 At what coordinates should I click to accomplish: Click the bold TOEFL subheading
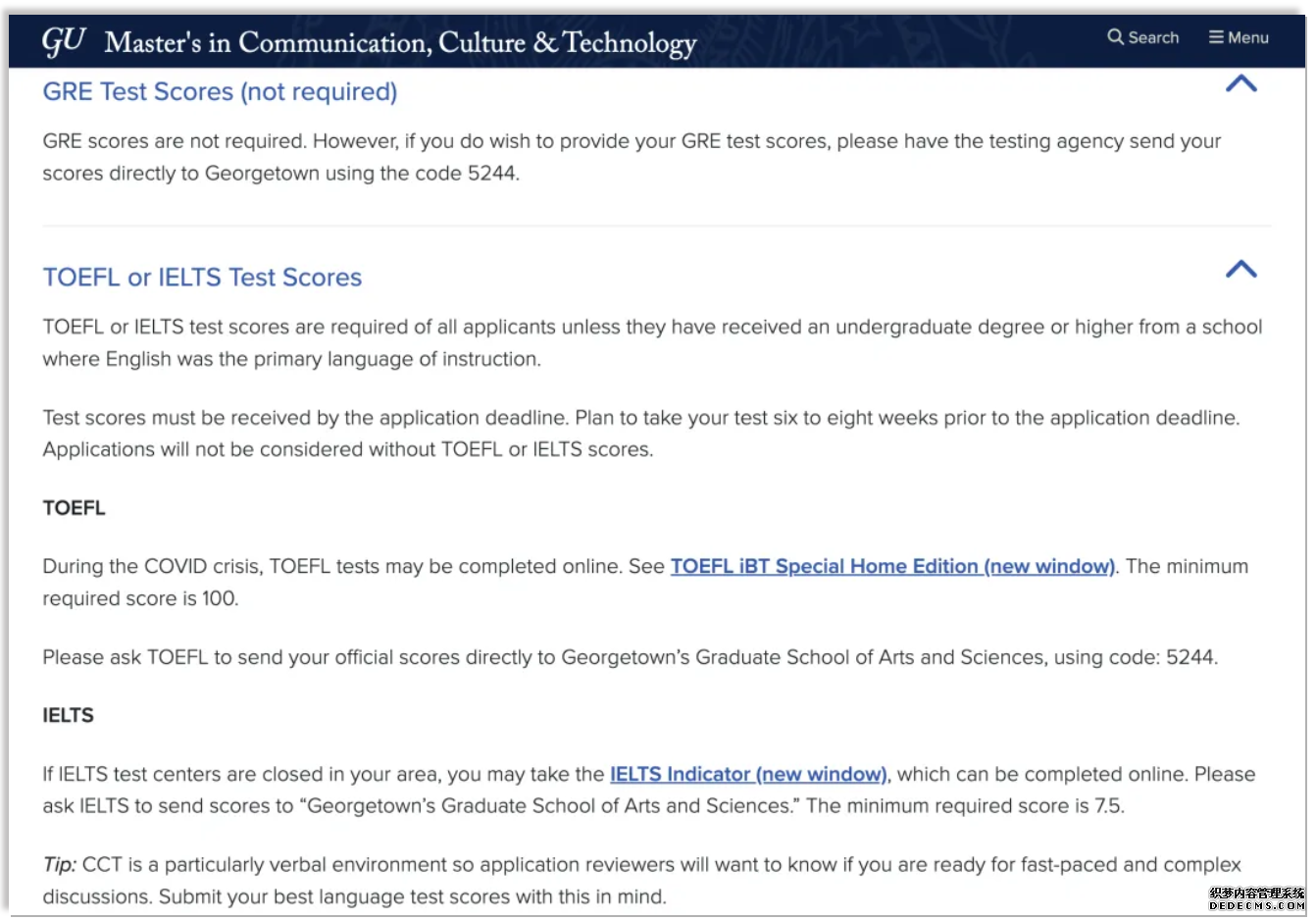(x=74, y=508)
